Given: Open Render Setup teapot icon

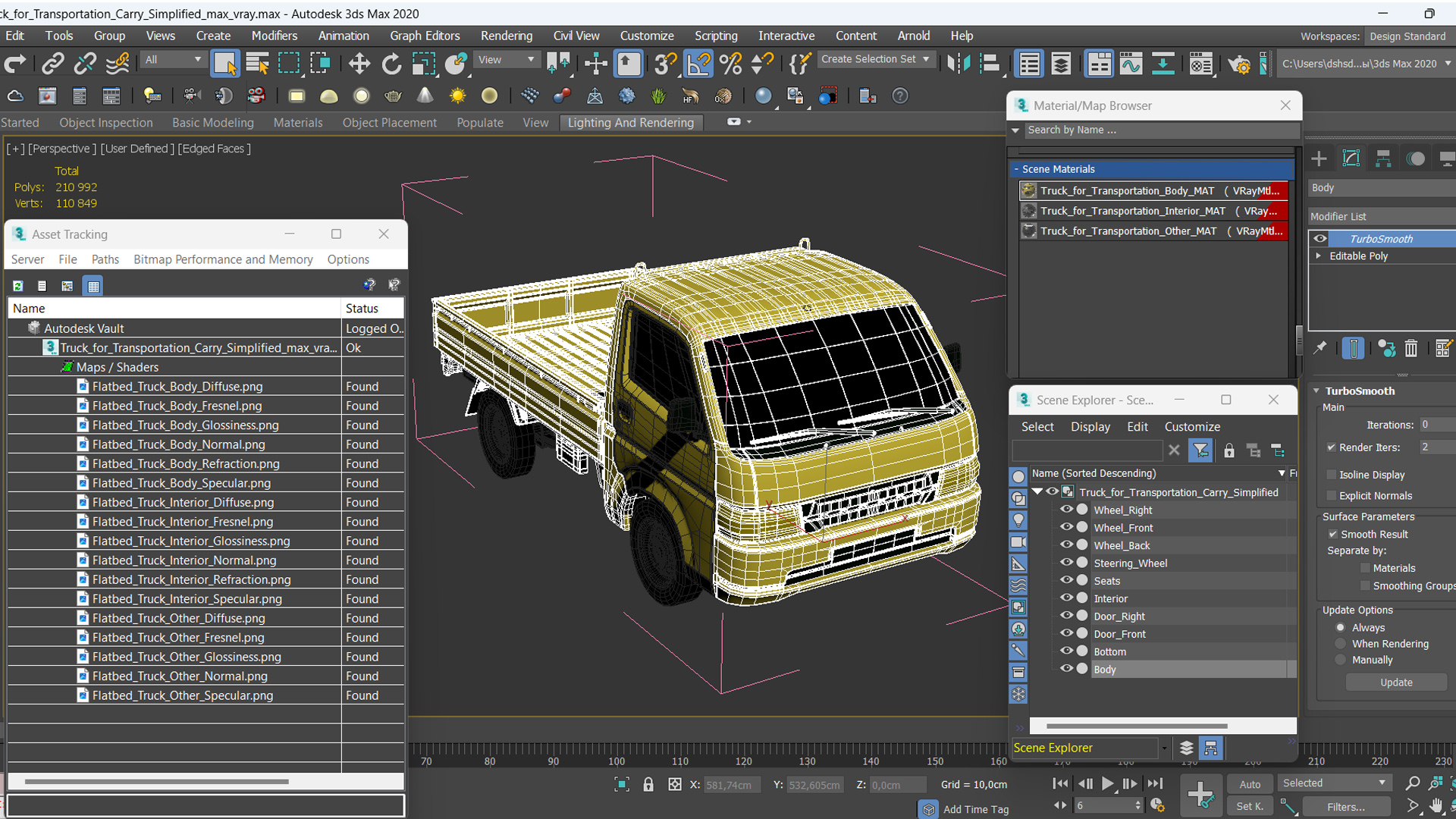Looking at the screenshot, I should coord(1239,64).
